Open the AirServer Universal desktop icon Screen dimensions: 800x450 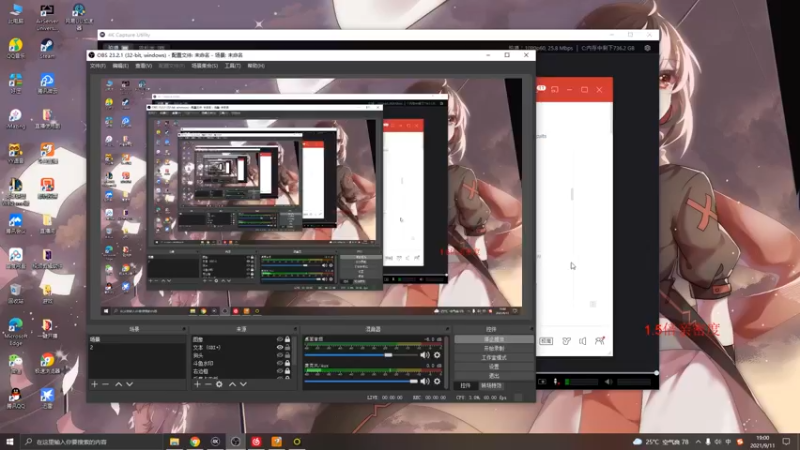pos(47,17)
